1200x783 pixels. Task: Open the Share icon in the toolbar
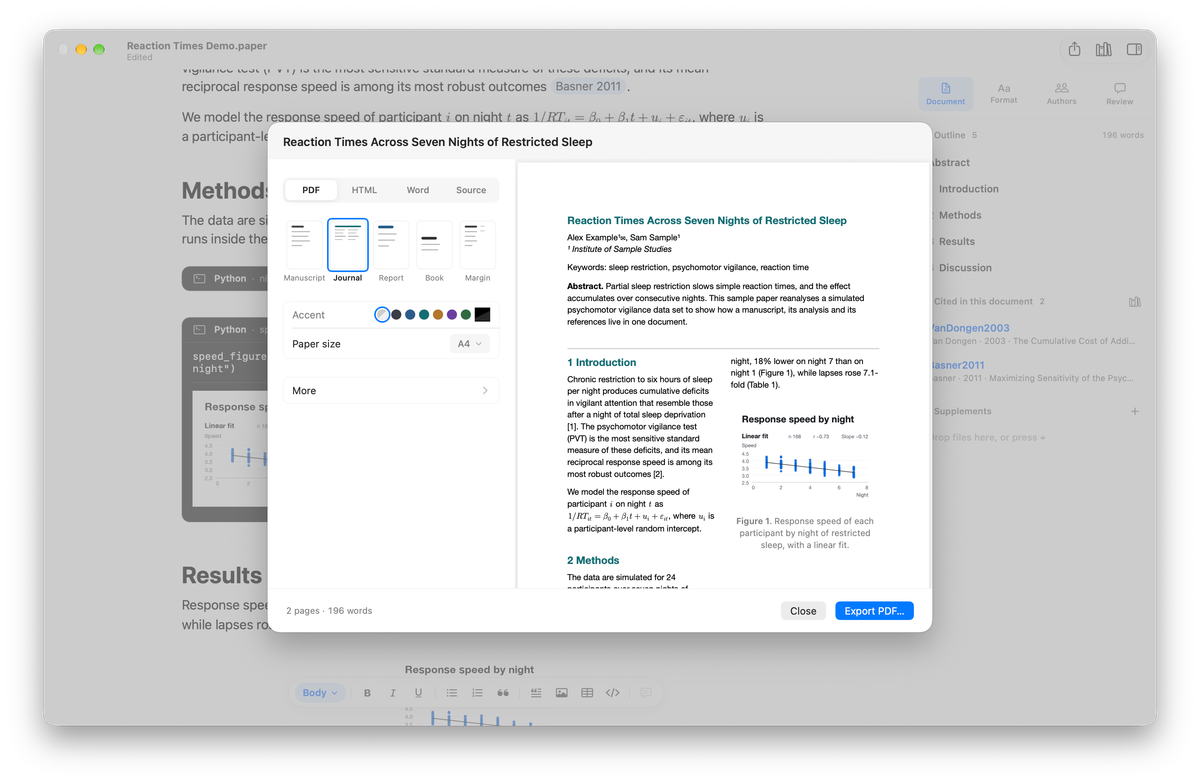tap(1074, 49)
